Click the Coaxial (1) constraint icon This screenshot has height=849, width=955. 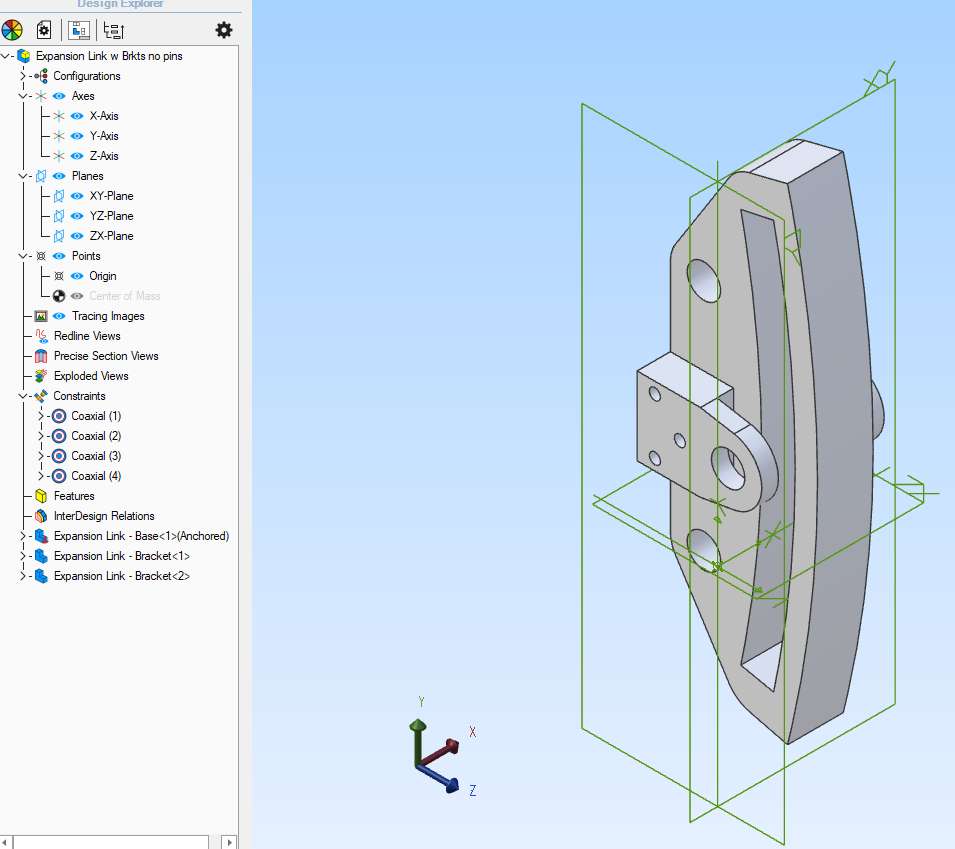click(x=59, y=416)
